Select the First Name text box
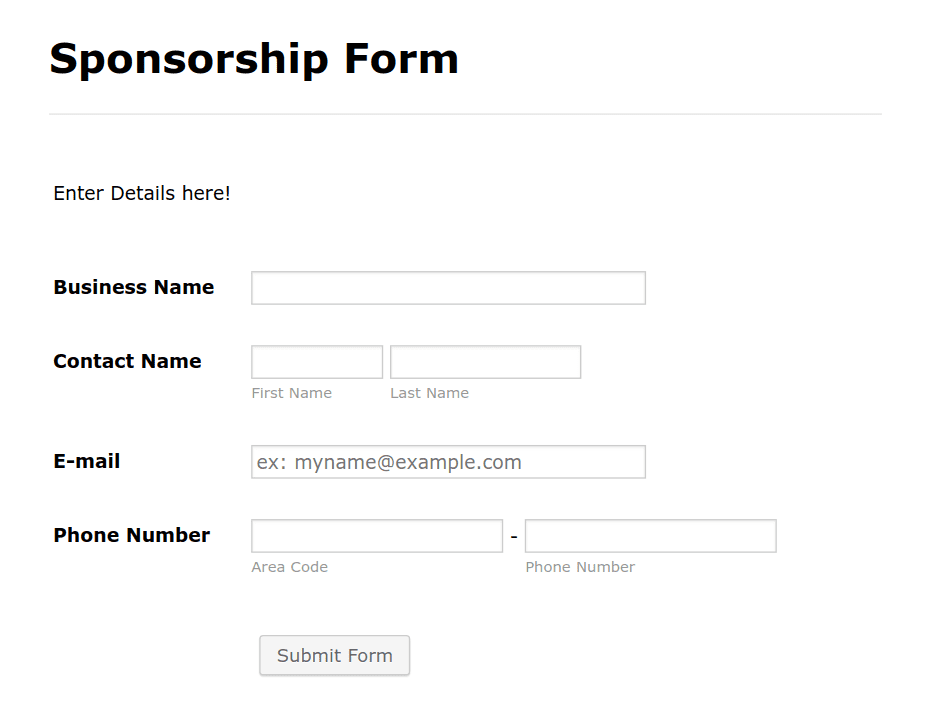This screenshot has width=930, height=708. (316, 361)
